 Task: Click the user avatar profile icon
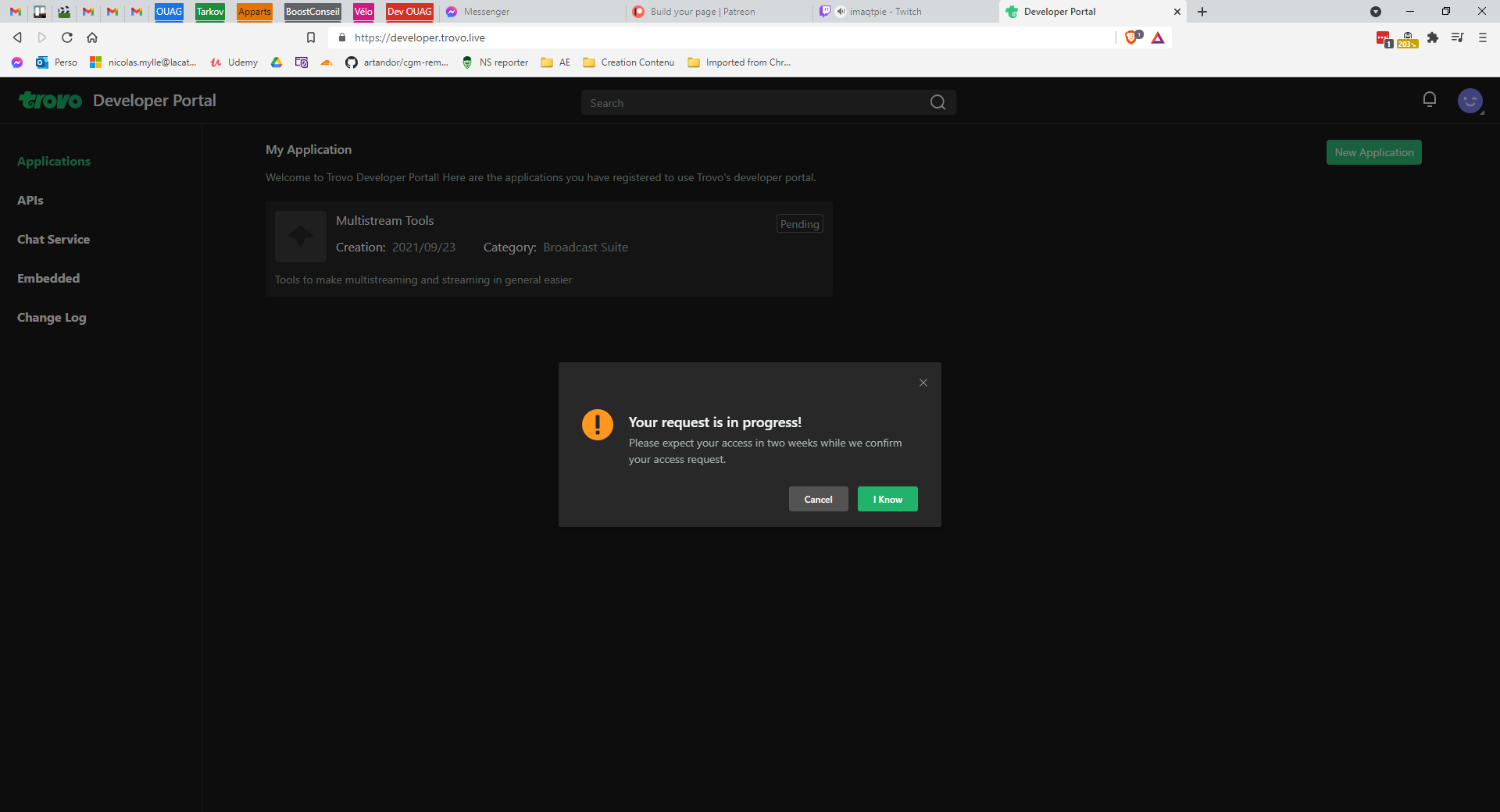click(x=1470, y=101)
